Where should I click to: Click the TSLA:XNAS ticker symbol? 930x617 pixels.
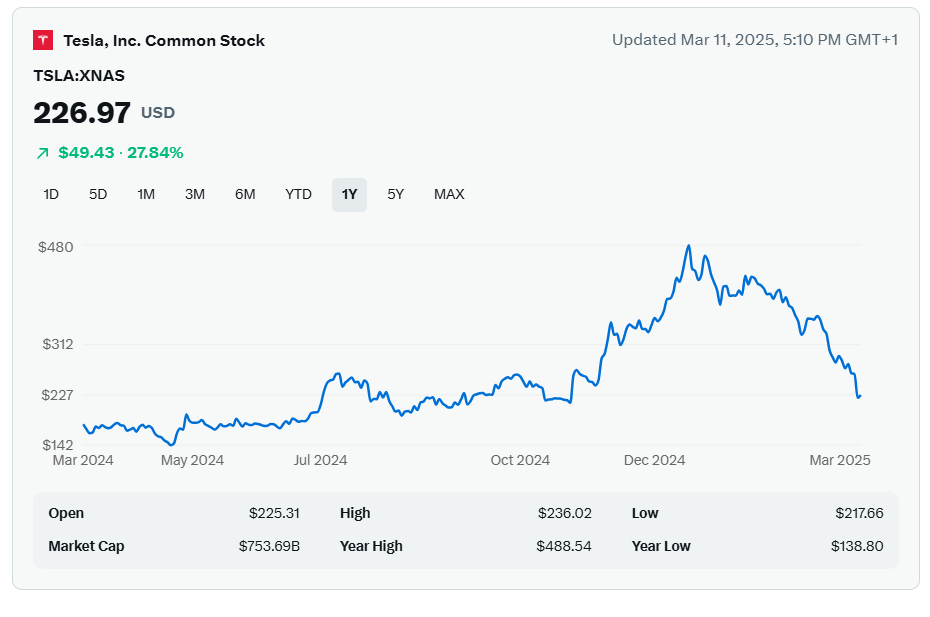[x=79, y=75]
